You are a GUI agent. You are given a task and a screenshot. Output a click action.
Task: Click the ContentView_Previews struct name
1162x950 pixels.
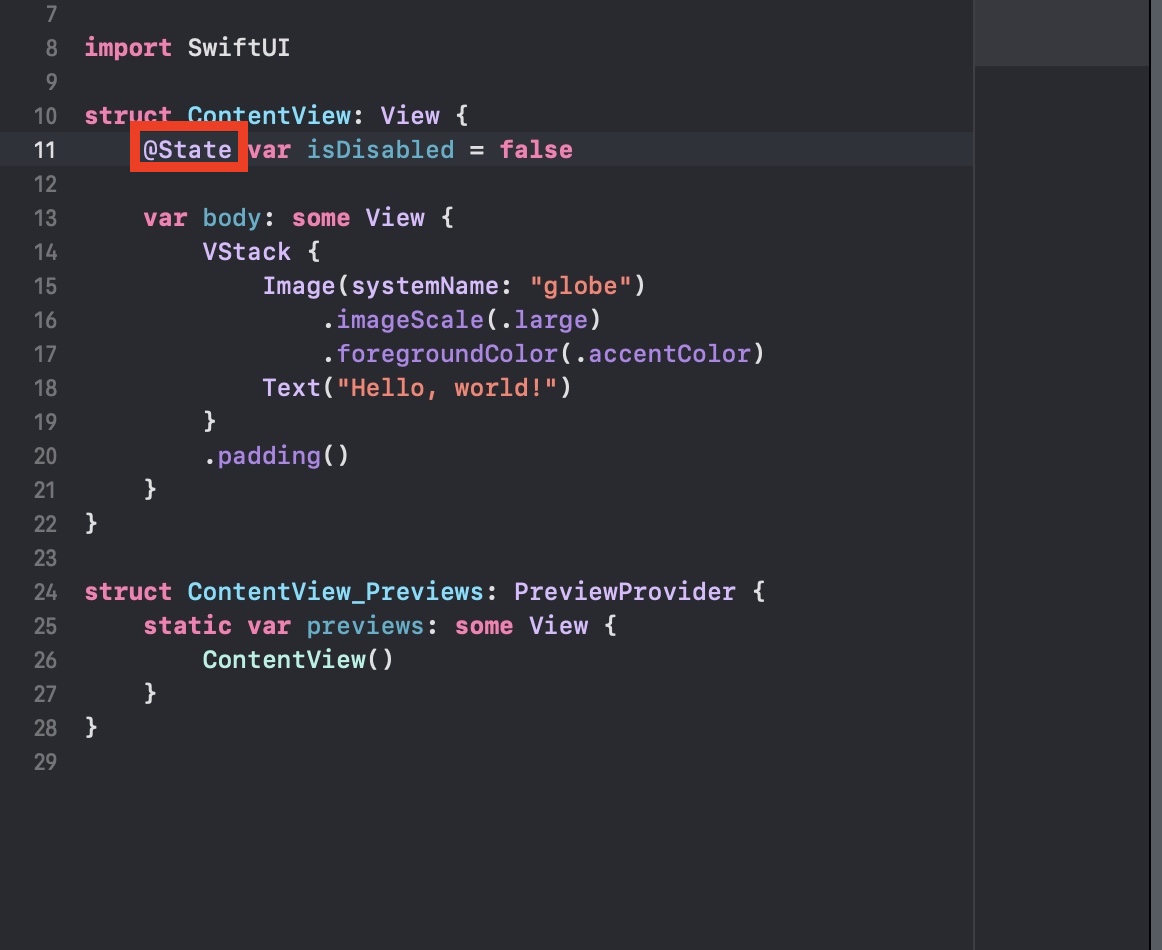336,592
